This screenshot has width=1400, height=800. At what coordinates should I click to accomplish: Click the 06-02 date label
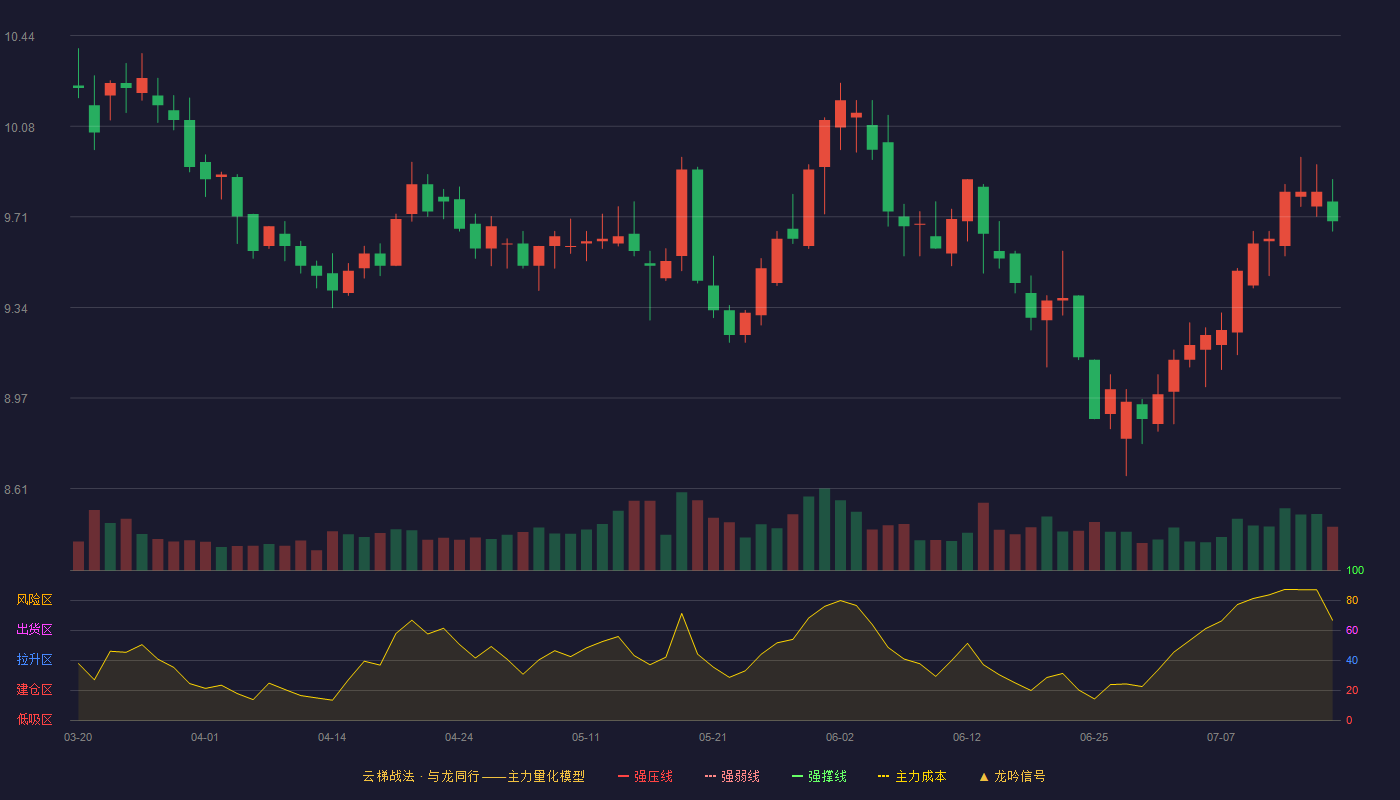pyautogui.click(x=840, y=737)
